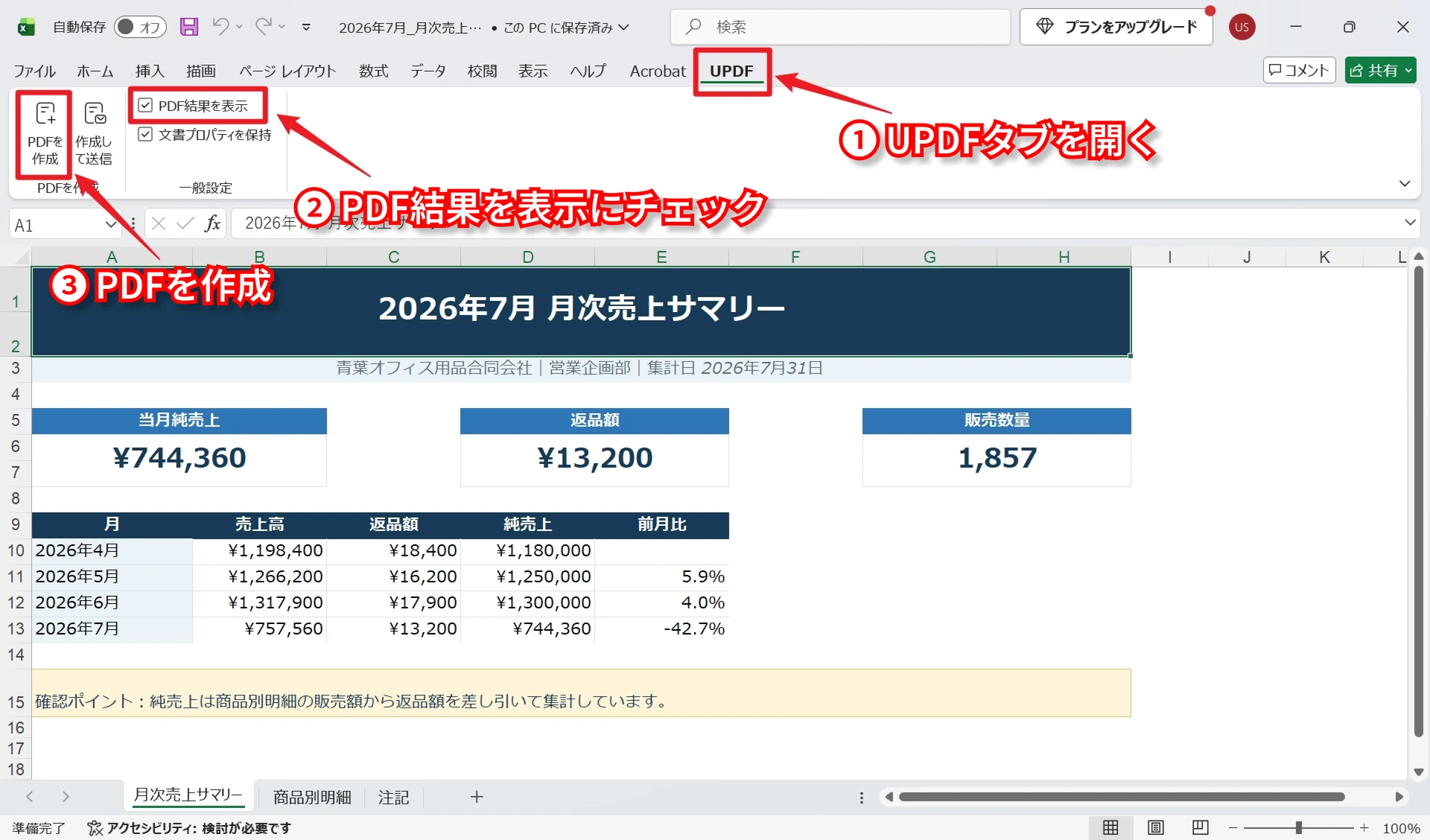Click the undo arrow icon

click(x=220, y=27)
